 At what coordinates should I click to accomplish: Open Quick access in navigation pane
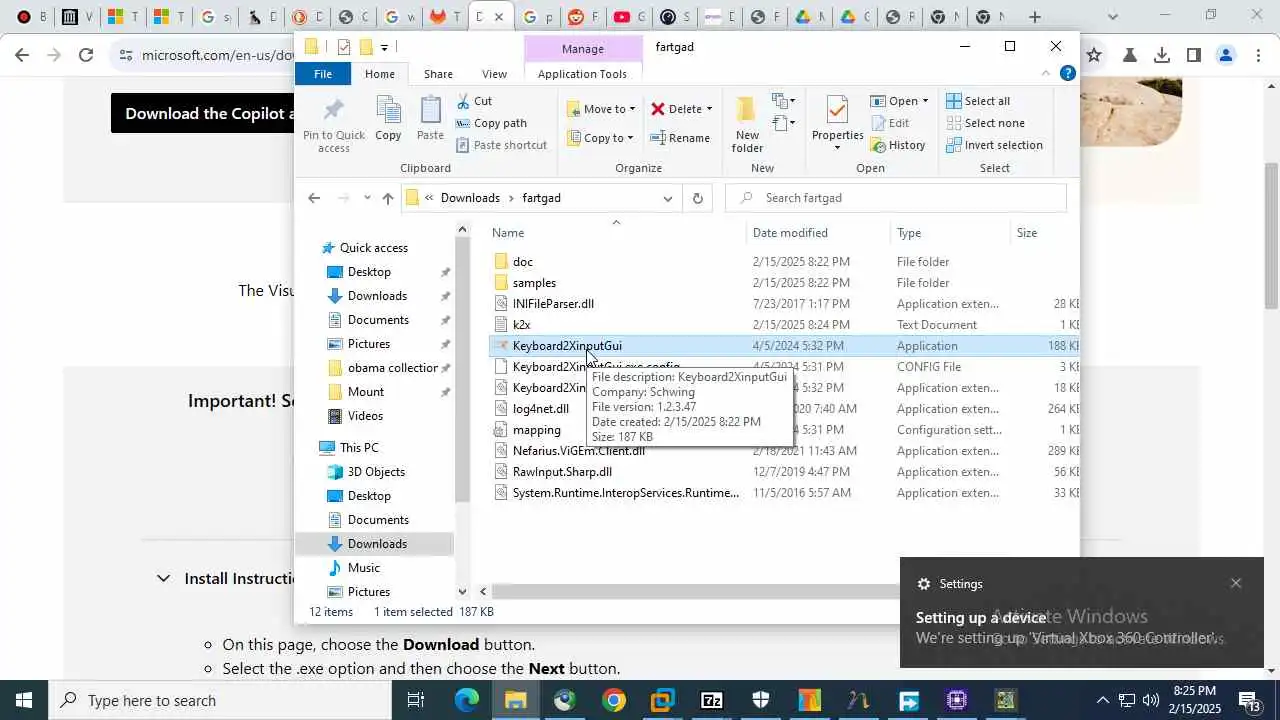point(373,248)
